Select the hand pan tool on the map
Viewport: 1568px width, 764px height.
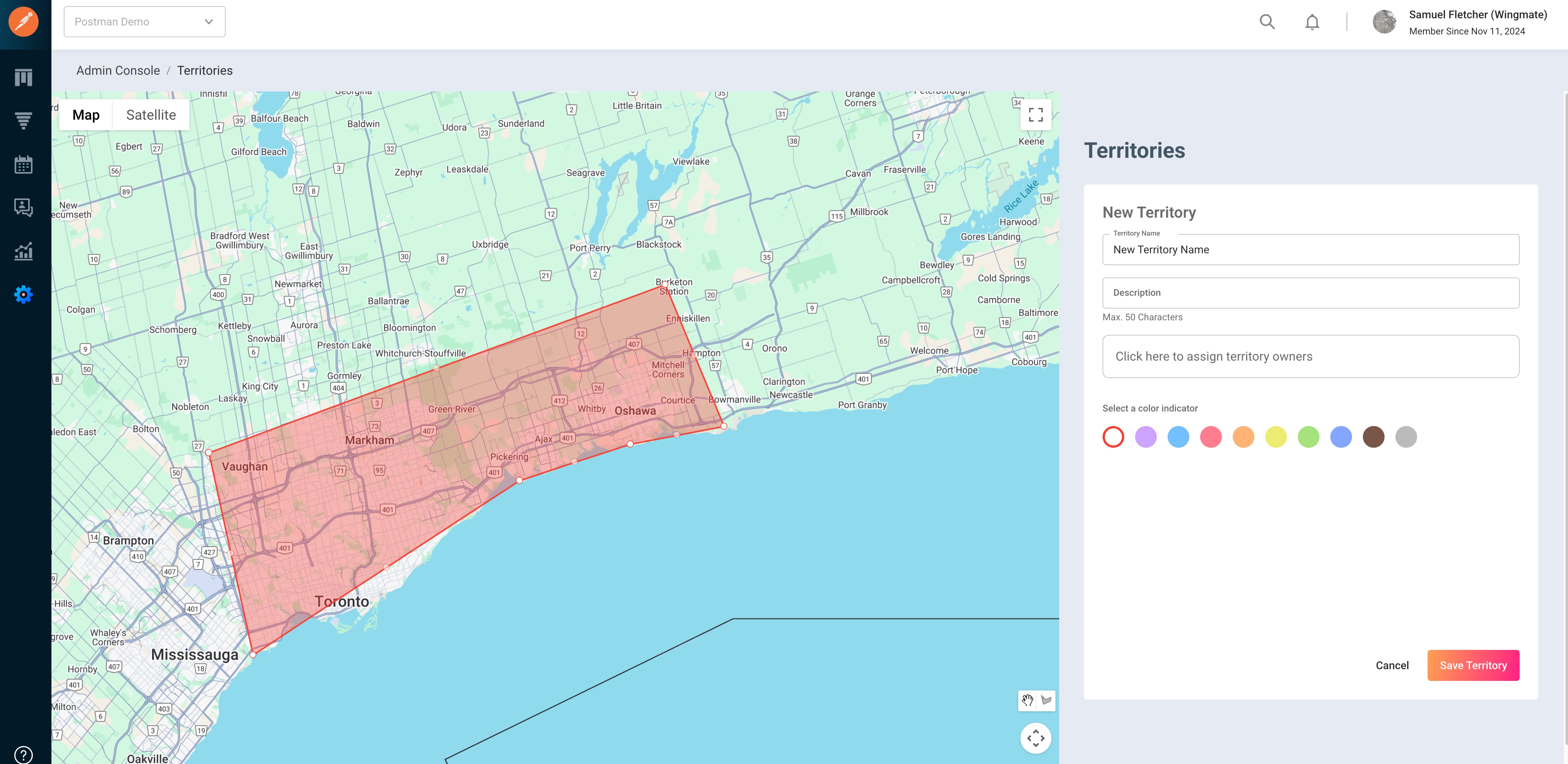tap(1028, 700)
